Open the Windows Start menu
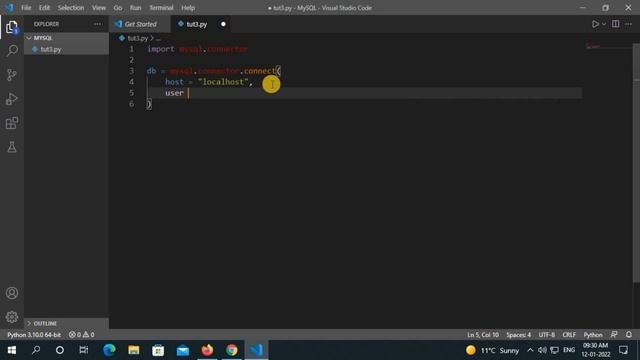Viewport: 640px width, 360px height. pos(12,350)
